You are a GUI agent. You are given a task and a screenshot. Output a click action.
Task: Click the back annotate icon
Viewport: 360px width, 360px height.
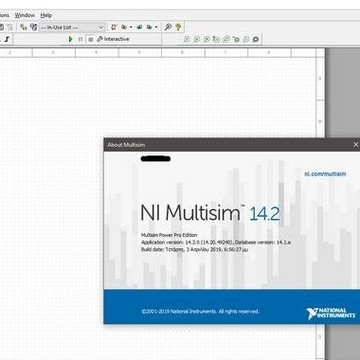click(x=139, y=27)
